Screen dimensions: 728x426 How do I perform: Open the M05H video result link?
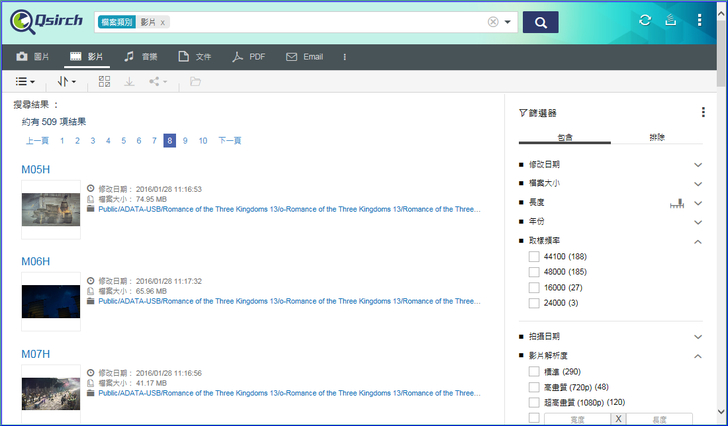[x=36, y=169]
